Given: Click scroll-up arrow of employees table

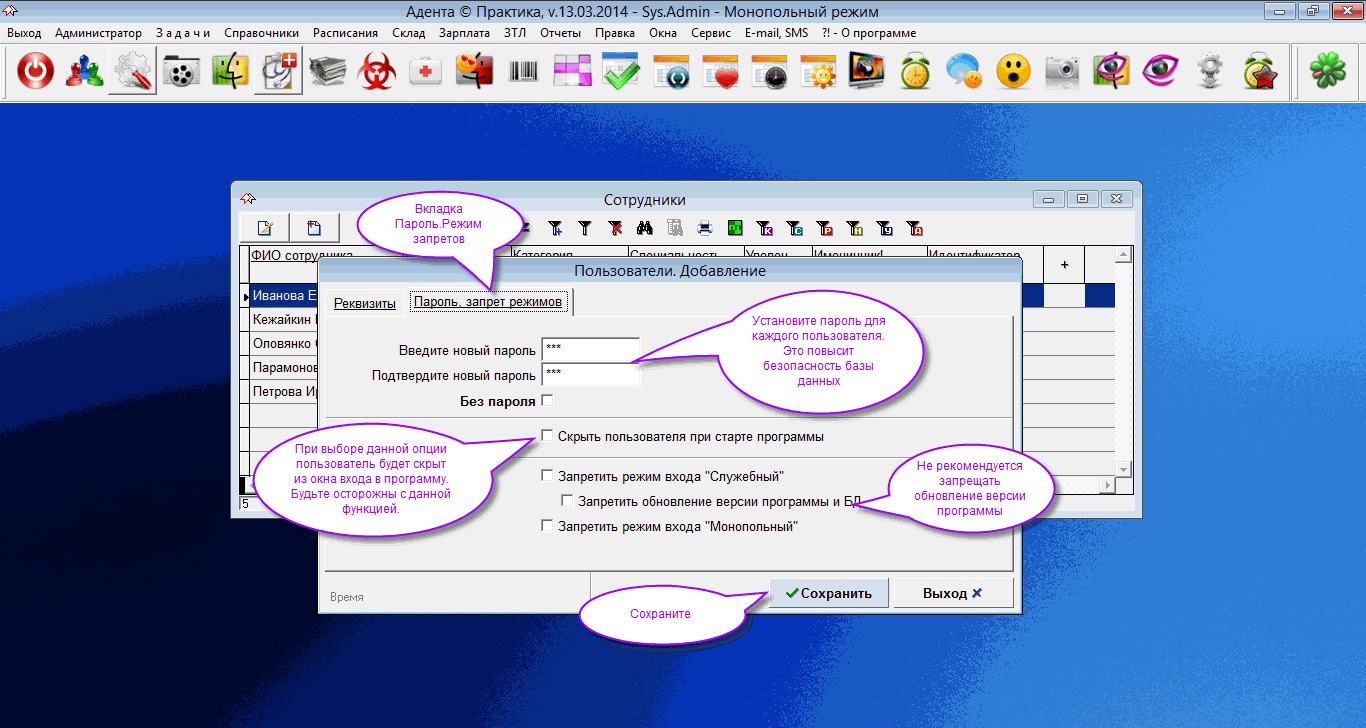Looking at the screenshot, I should 1123,256.
